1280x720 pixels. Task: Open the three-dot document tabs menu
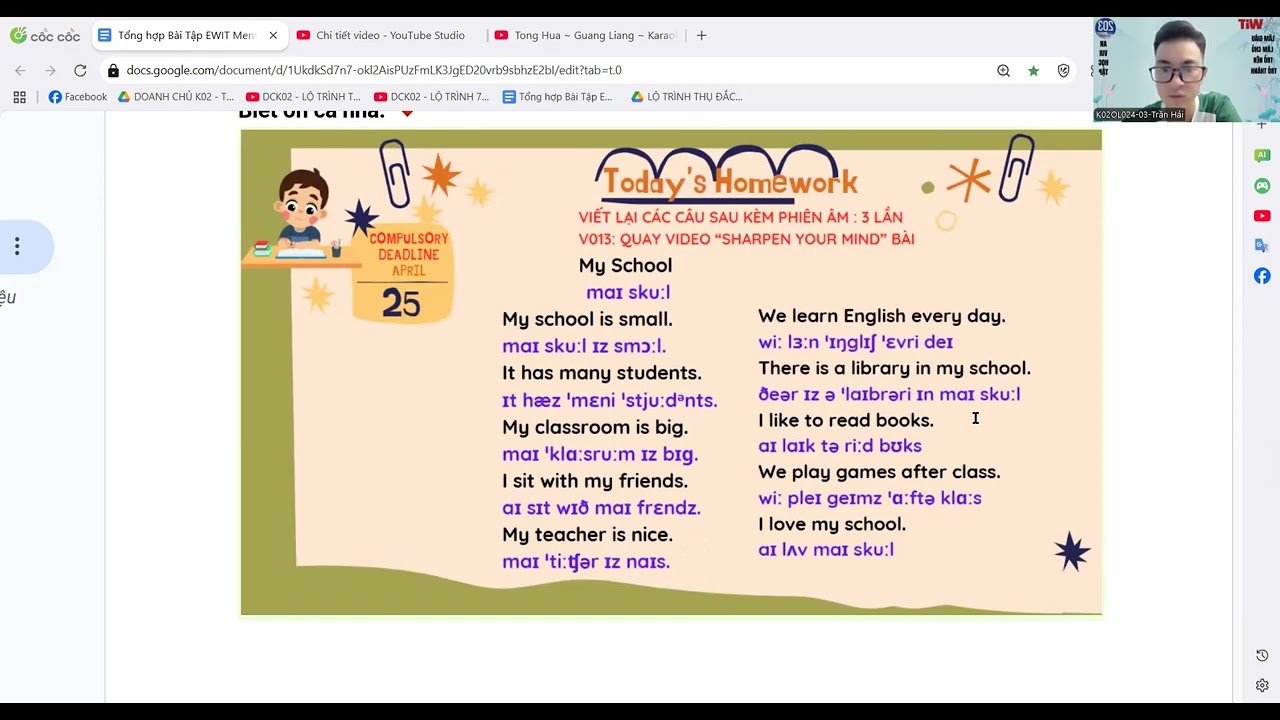[x=17, y=246]
